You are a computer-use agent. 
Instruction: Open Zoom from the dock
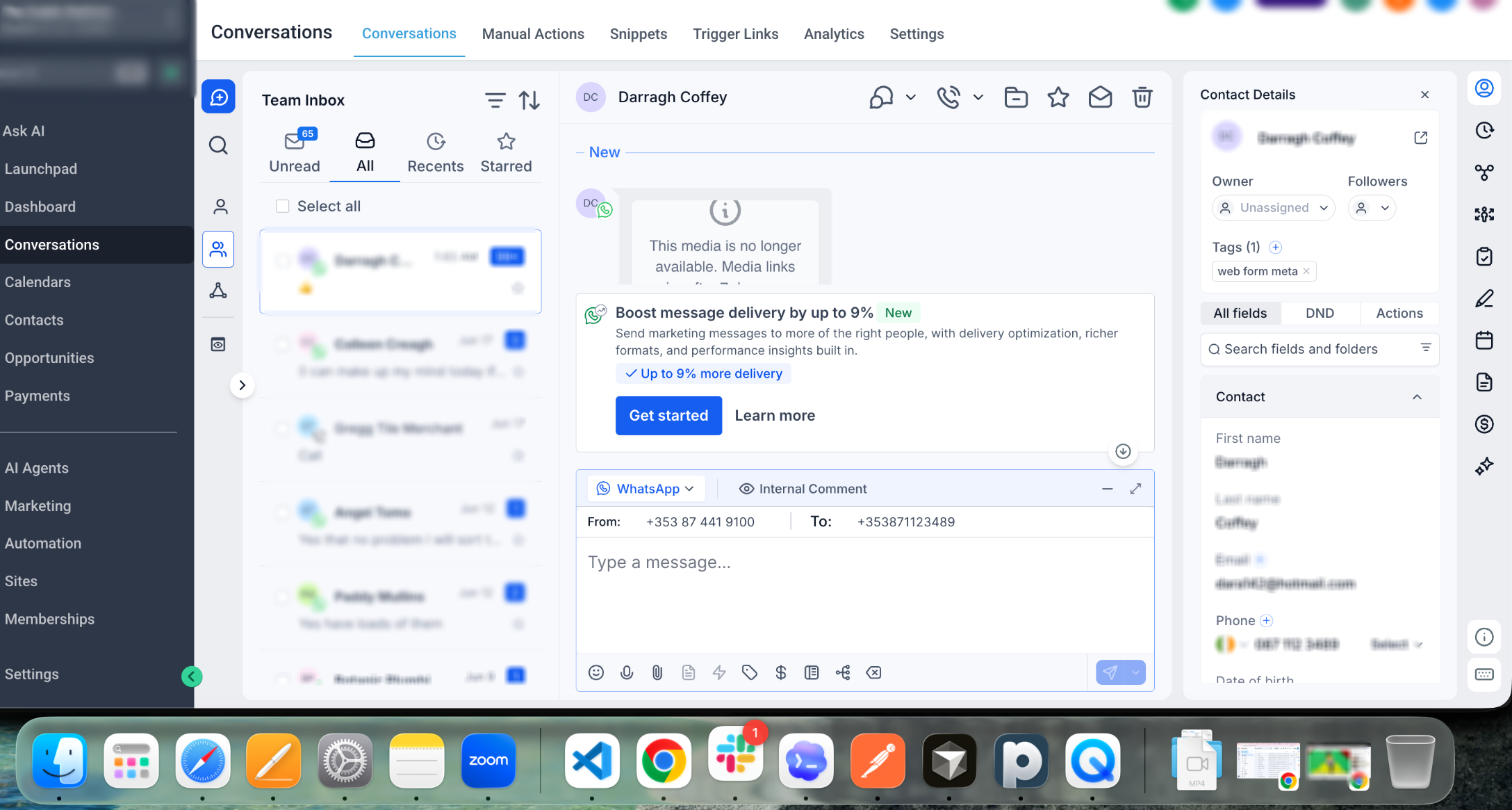(488, 760)
